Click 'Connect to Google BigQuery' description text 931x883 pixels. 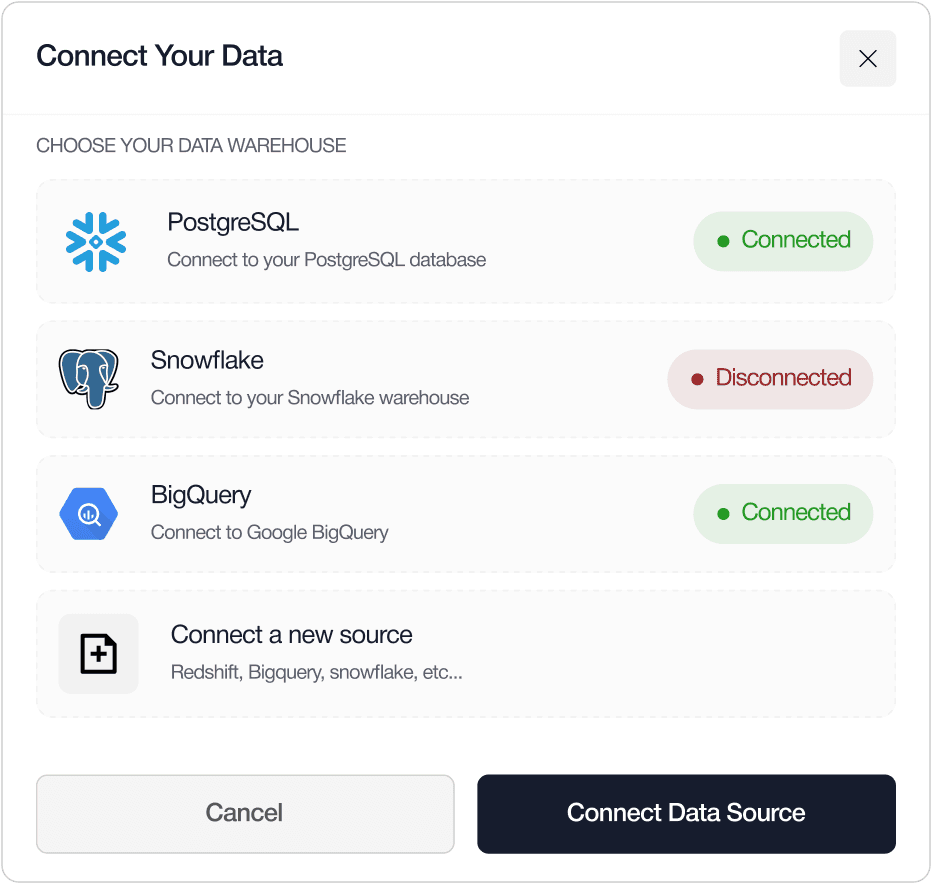[x=270, y=533]
